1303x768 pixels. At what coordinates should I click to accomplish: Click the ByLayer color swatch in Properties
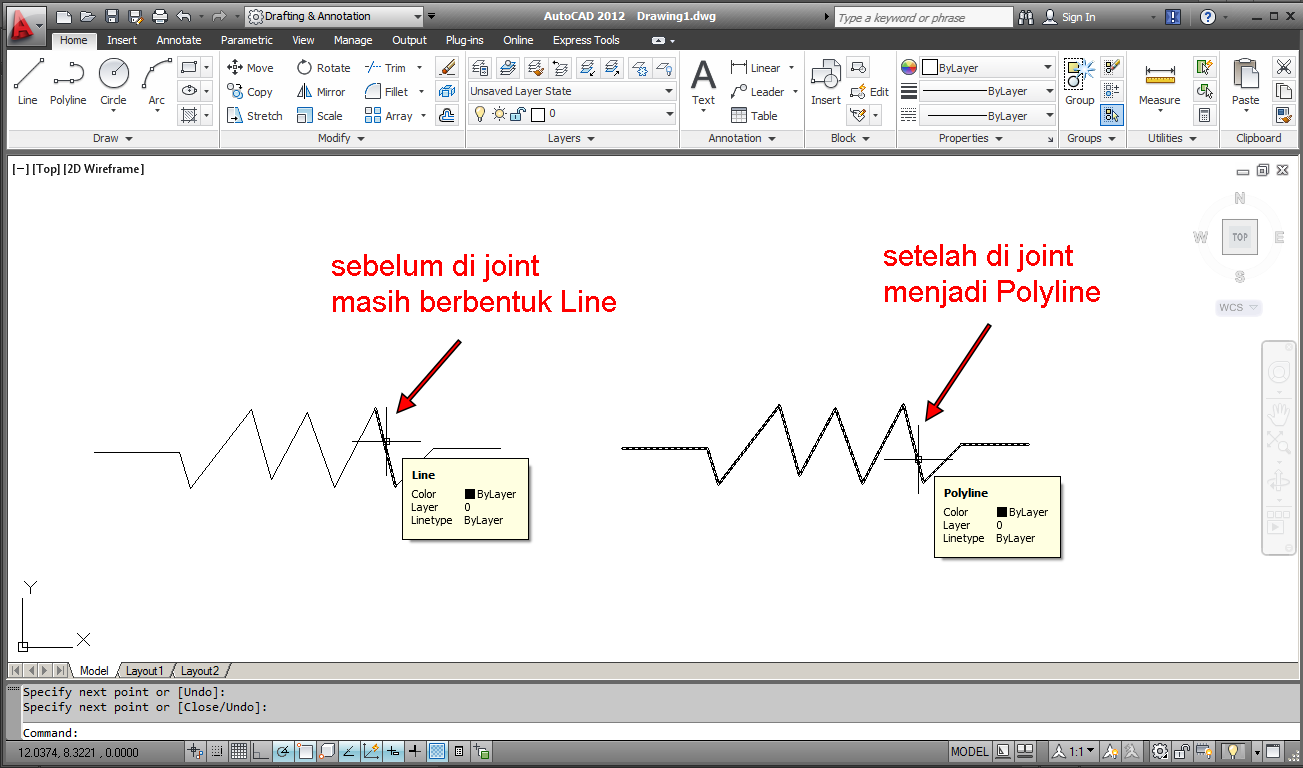click(x=928, y=67)
